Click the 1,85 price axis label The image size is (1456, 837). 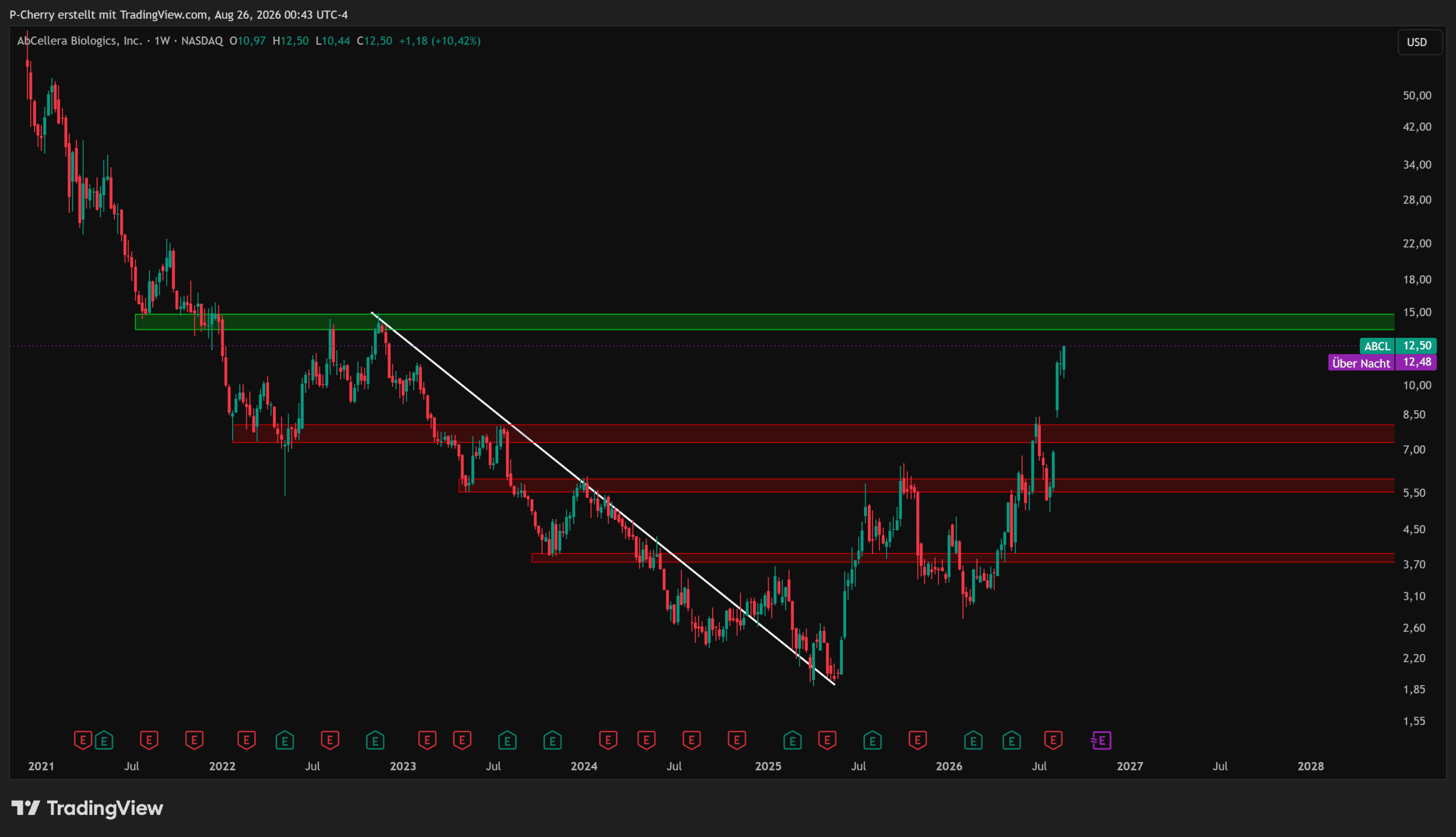click(x=1414, y=689)
